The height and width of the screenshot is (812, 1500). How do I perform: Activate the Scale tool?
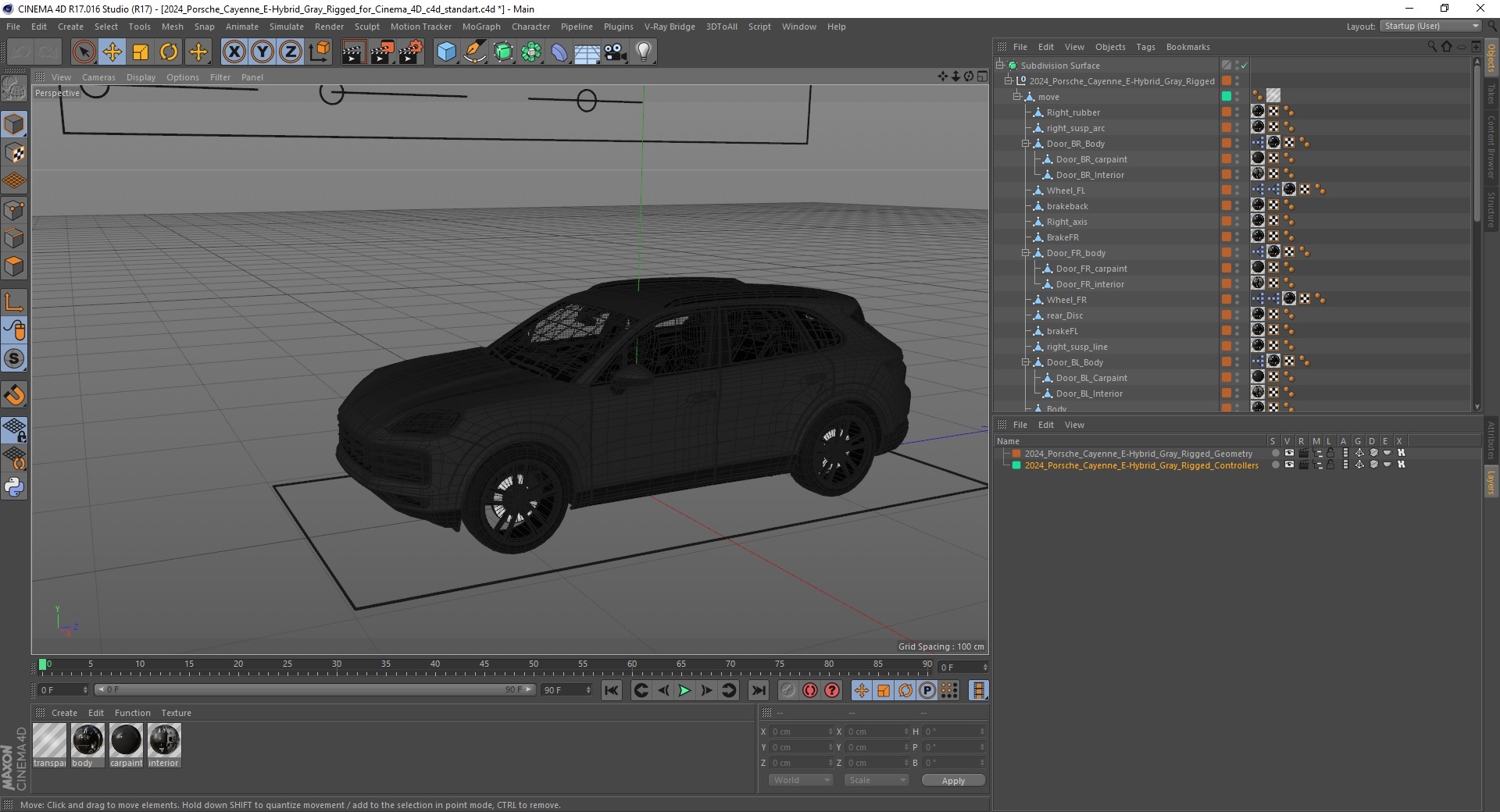pos(141,52)
